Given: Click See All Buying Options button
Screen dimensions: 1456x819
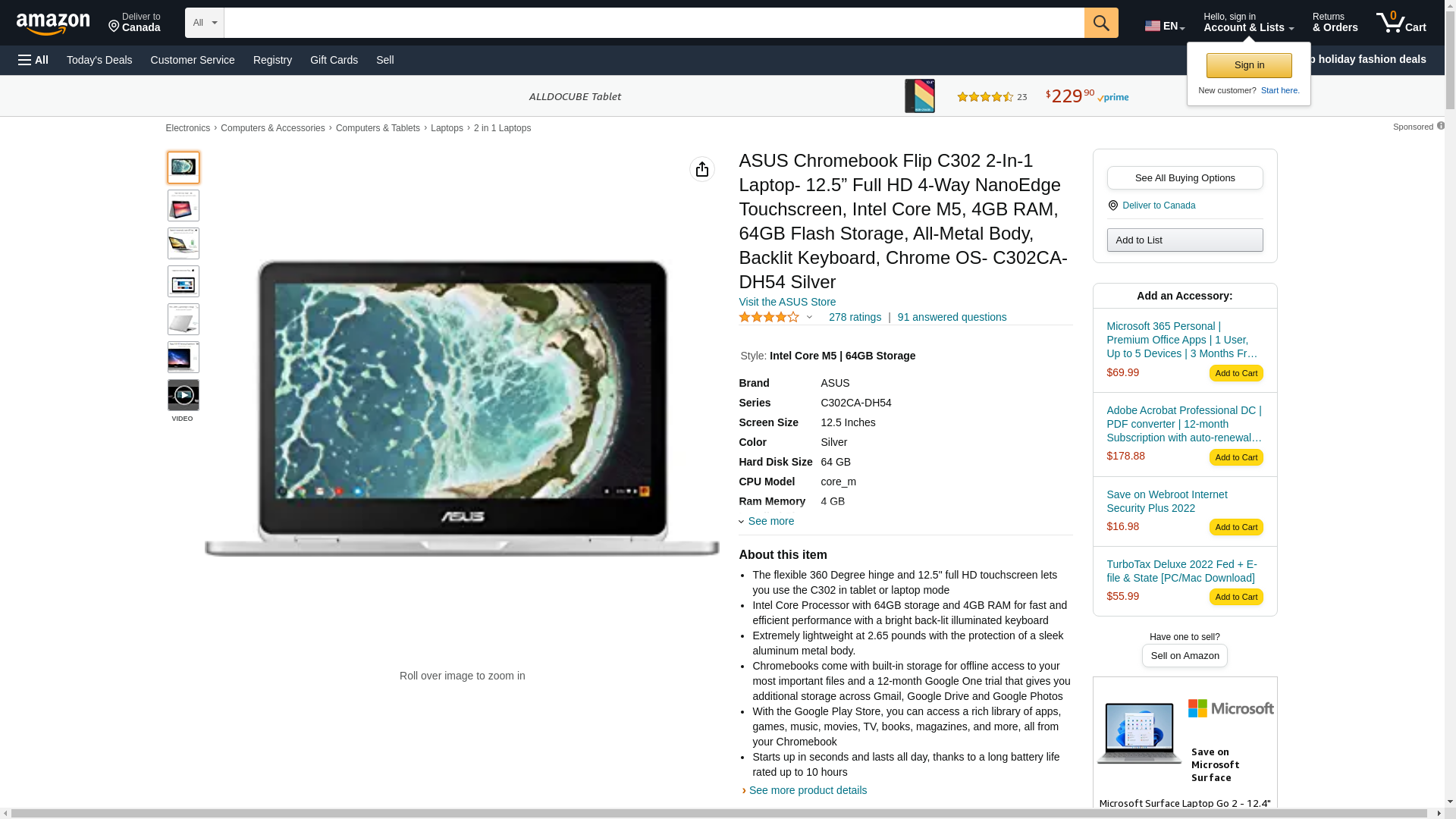Looking at the screenshot, I should point(1185,178).
